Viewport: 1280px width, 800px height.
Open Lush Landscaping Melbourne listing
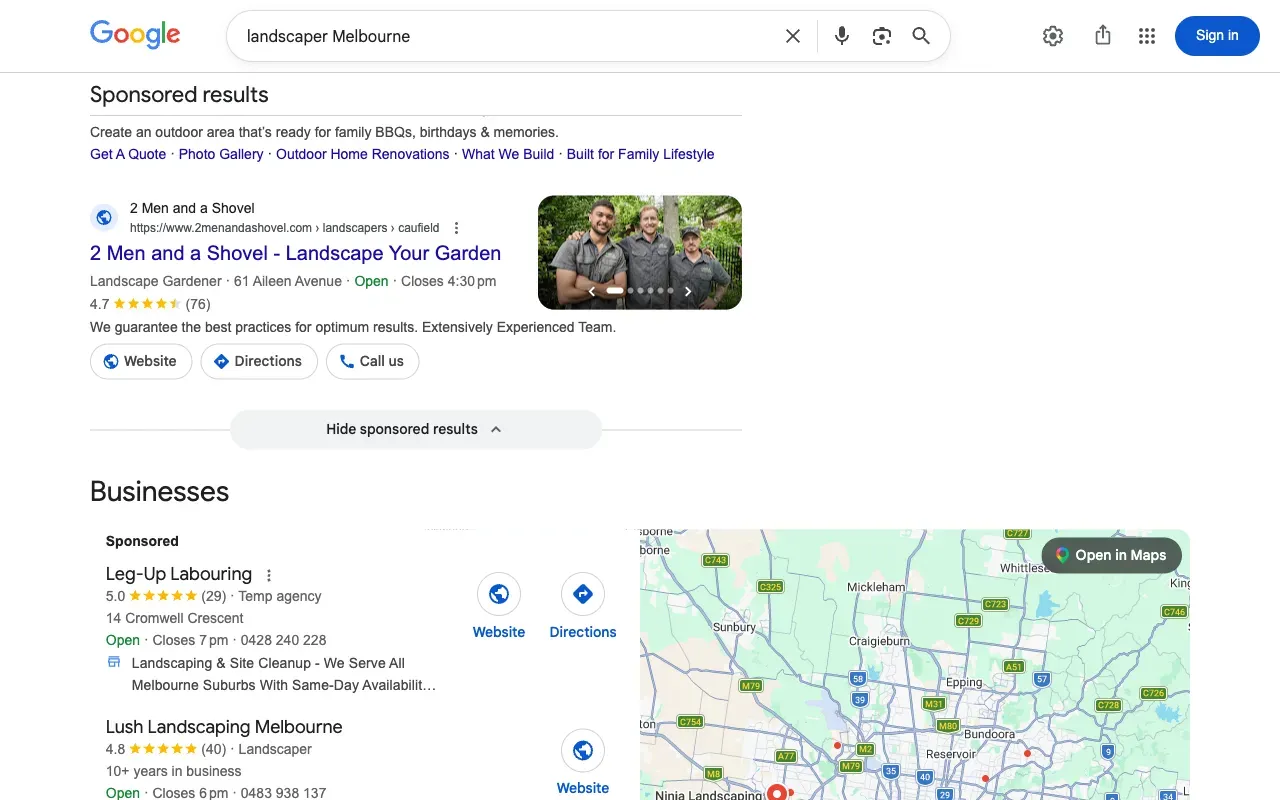pos(224,727)
